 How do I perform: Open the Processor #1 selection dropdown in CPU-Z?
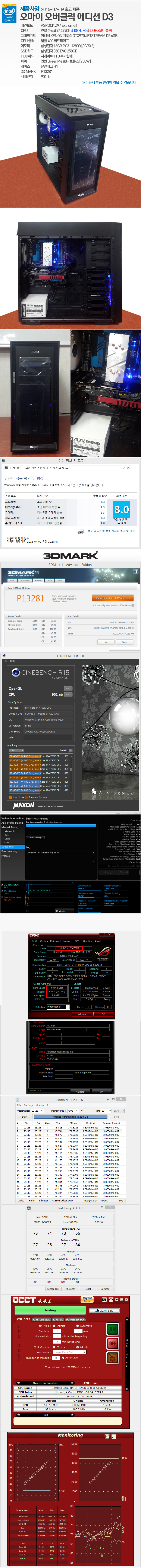(57, 1007)
